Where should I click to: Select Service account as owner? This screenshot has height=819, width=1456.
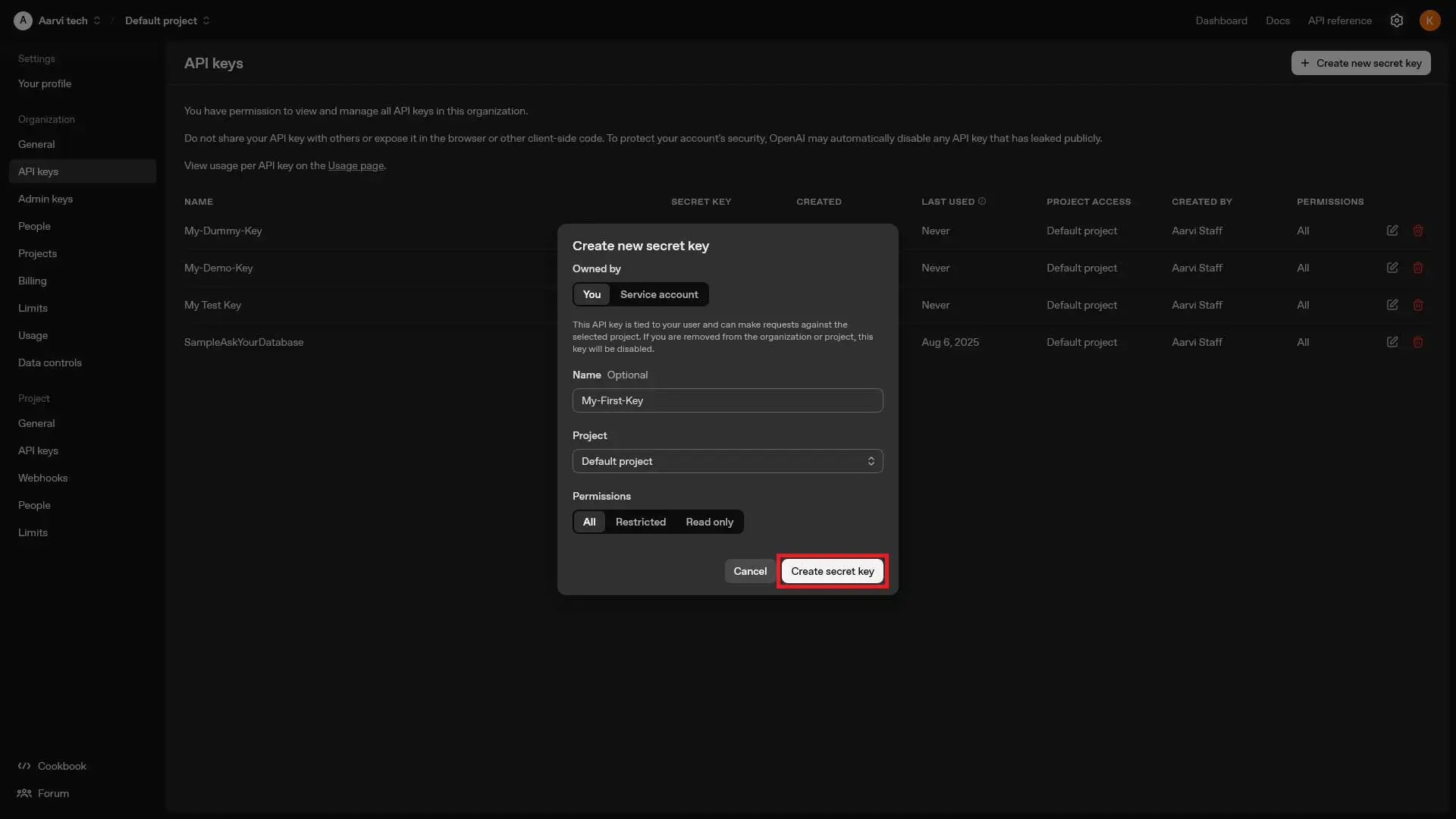coord(659,294)
